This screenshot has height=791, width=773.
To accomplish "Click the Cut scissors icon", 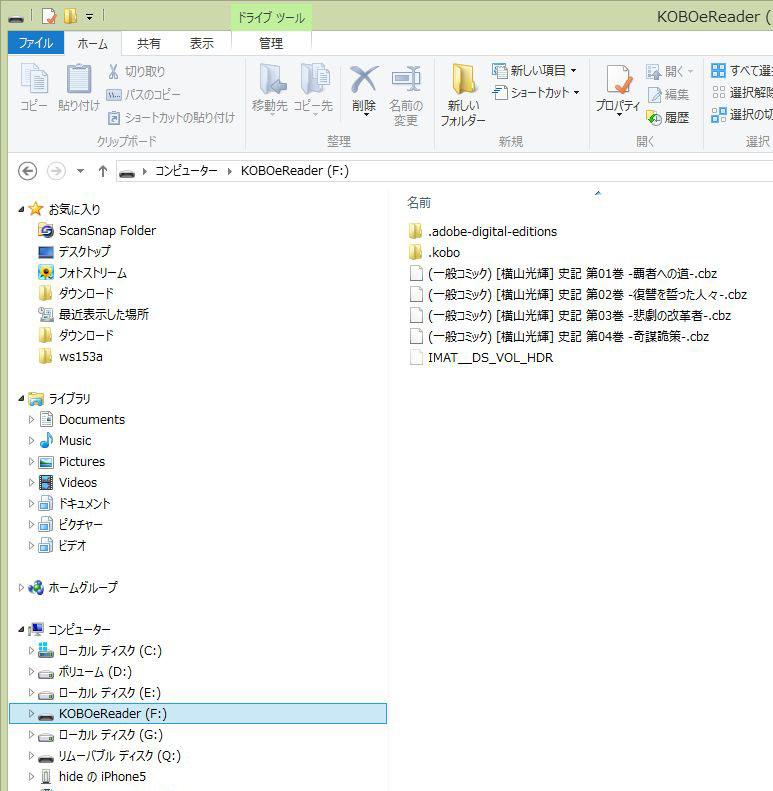I will pyautogui.click(x=114, y=72).
